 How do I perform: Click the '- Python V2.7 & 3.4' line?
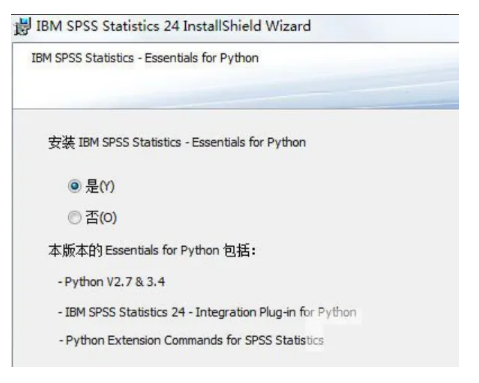(111, 282)
